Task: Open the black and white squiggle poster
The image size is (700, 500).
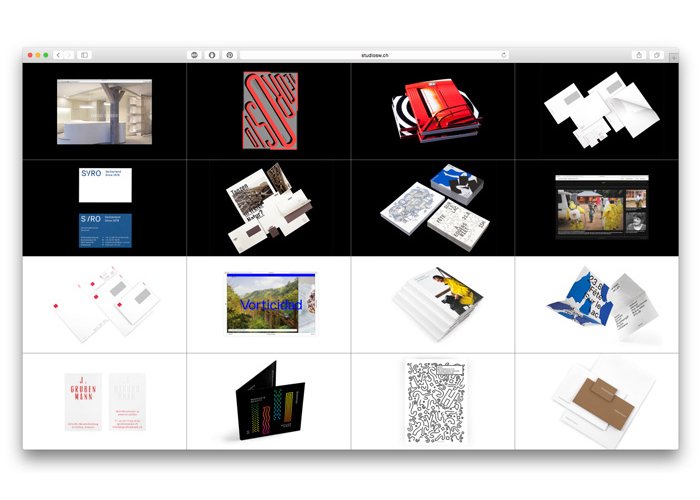Action: [436, 402]
